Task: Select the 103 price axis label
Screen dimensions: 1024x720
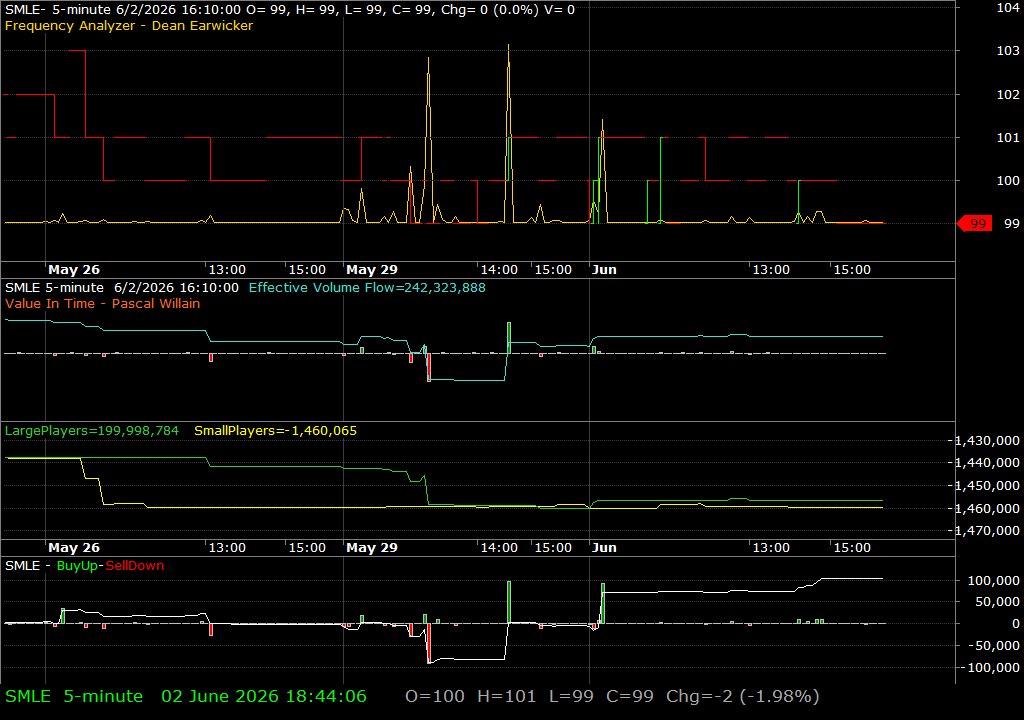Action: 1008,50
